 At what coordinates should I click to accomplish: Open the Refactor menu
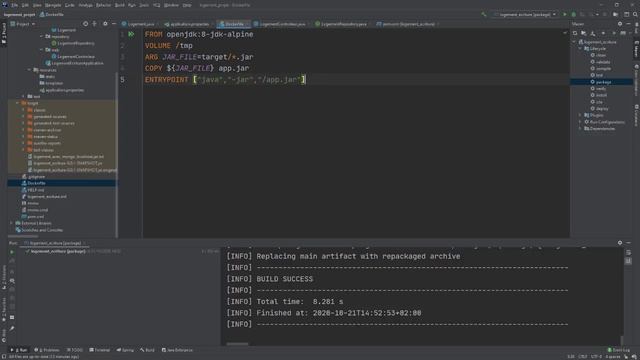[x=103, y=5]
